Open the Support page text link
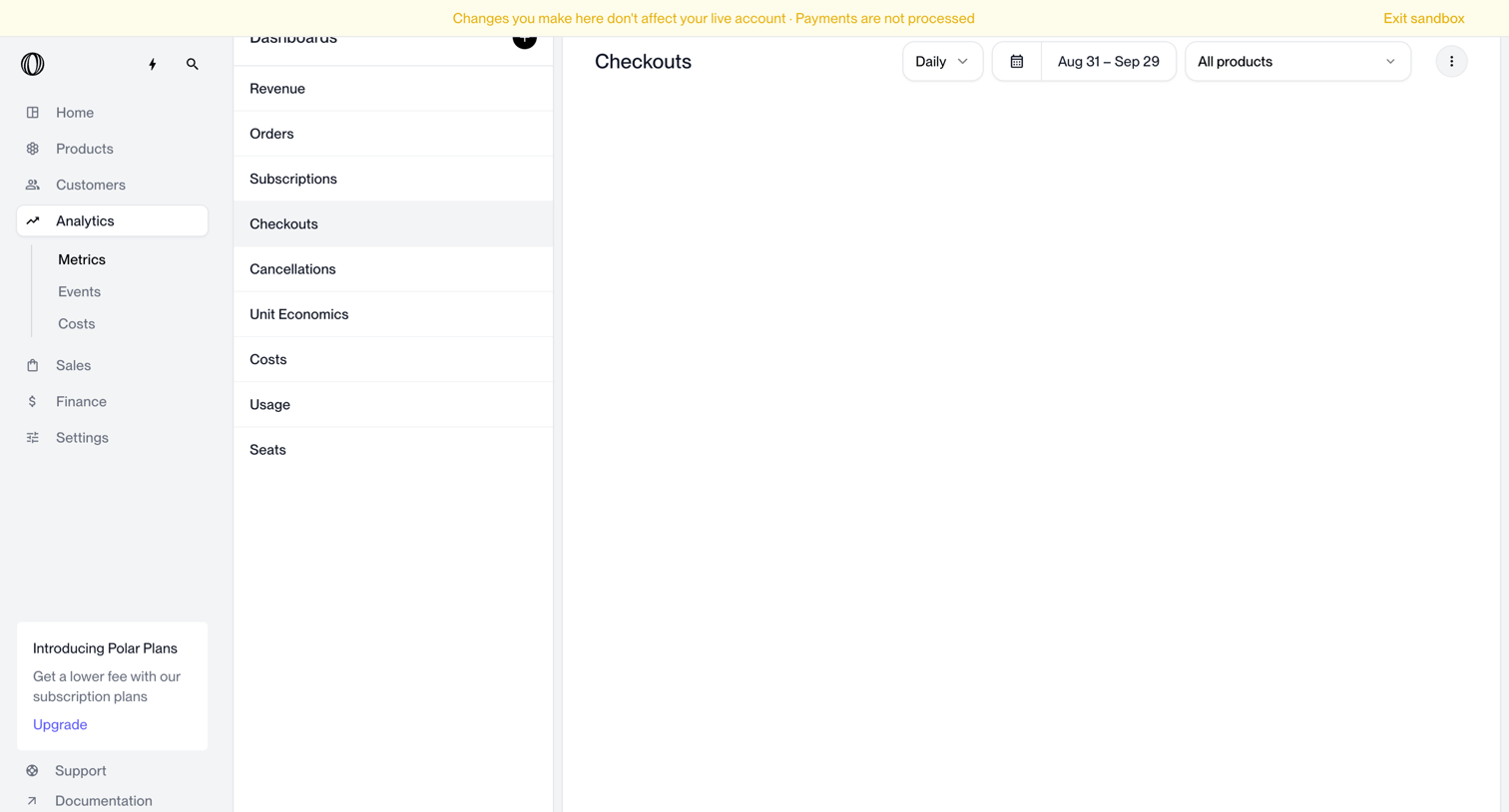The height and width of the screenshot is (812, 1509). 81,770
